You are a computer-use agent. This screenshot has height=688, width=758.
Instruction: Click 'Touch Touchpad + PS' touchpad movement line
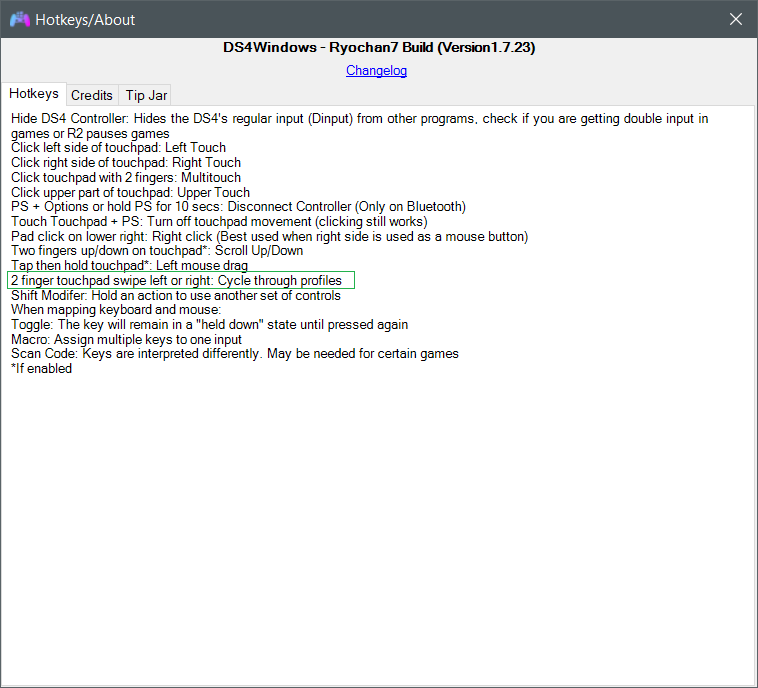(219, 221)
